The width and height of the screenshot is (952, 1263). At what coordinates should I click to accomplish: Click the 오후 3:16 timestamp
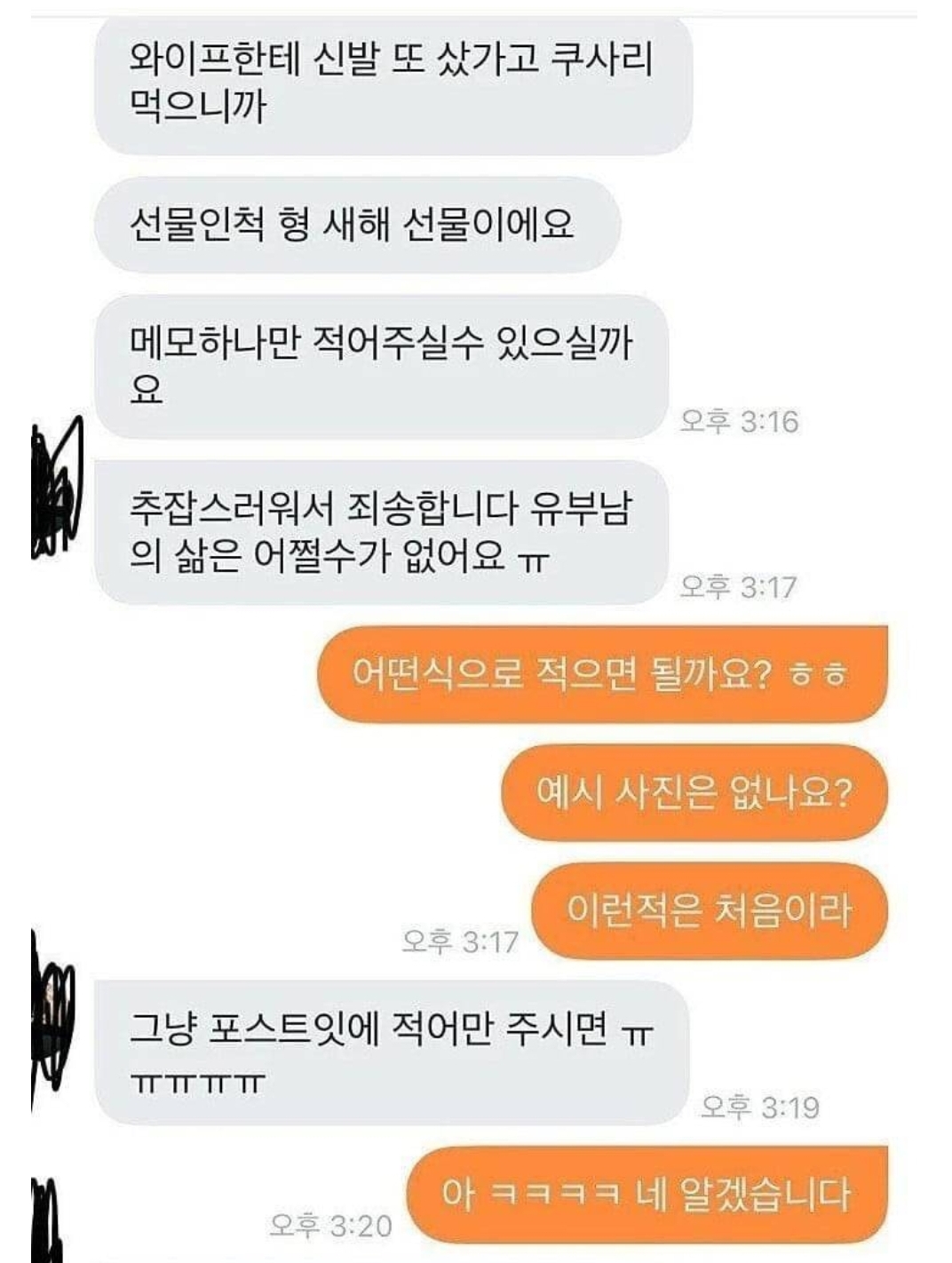739,421
